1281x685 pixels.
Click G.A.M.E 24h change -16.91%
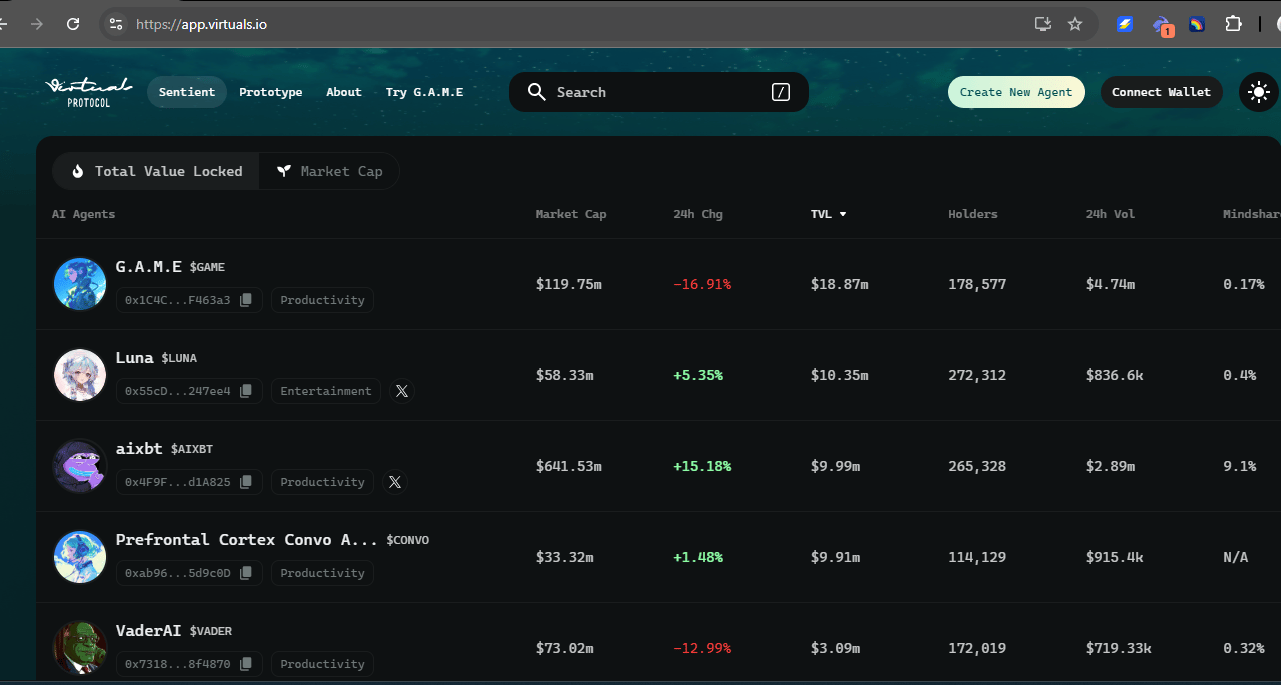702,284
